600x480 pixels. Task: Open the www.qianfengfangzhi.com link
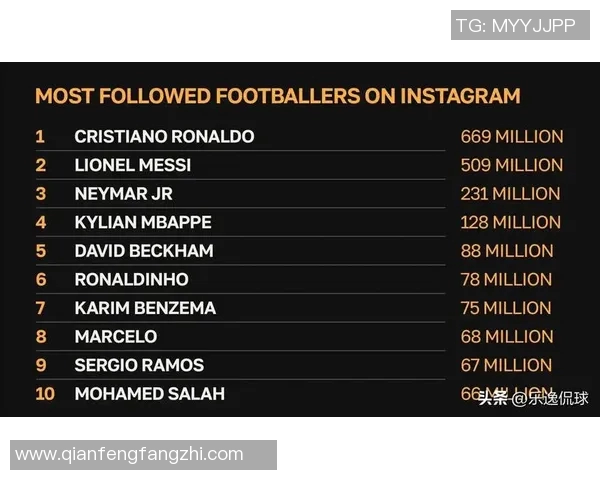tap(129, 454)
